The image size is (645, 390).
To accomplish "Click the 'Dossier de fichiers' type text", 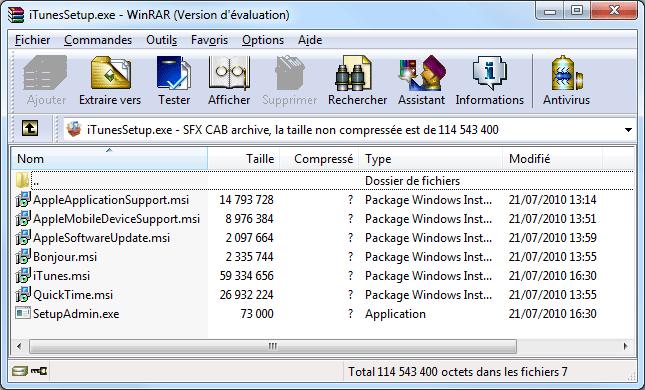I will point(412,181).
